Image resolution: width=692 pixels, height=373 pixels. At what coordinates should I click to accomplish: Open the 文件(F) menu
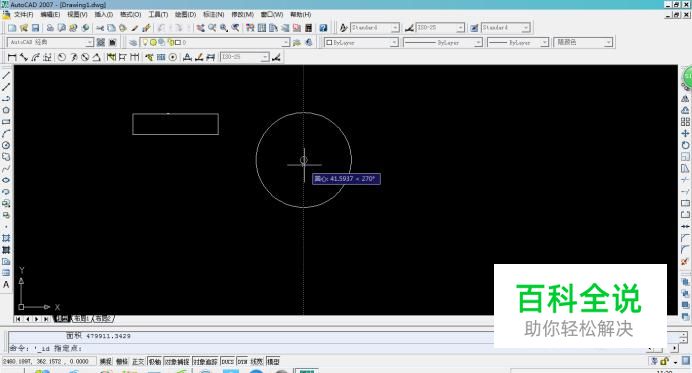23,15
